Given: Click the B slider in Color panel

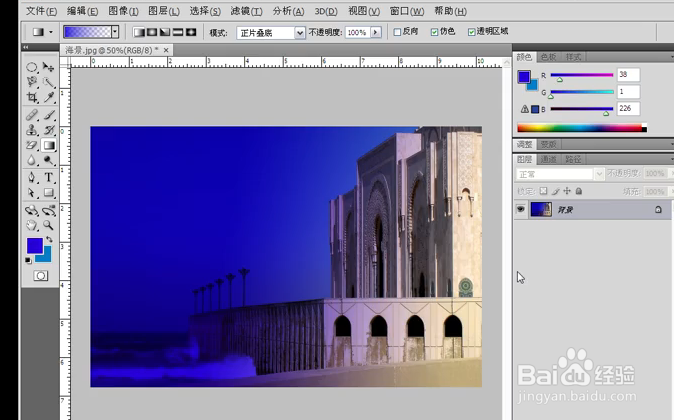Looking at the screenshot, I should coord(582,109).
